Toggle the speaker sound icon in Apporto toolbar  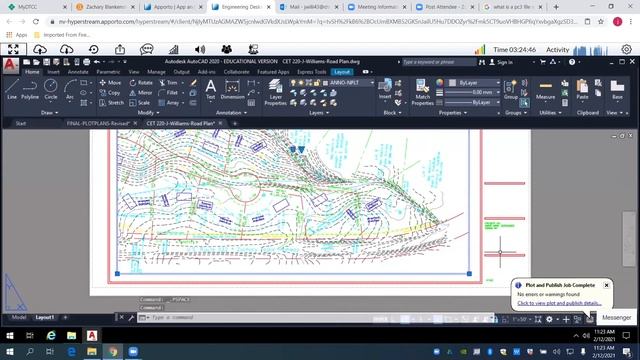(200, 49)
